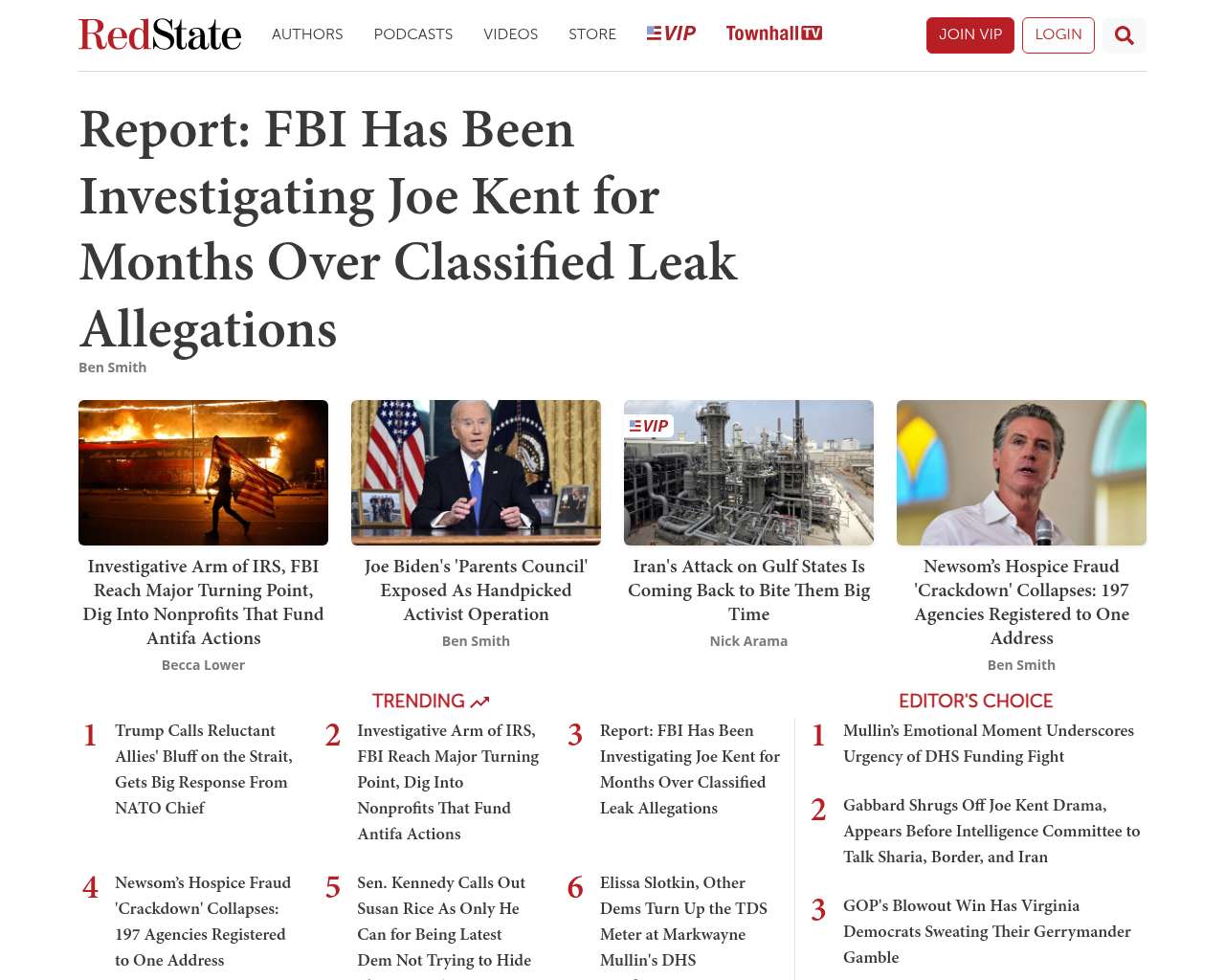Open the Podcasts menu item
The image size is (1225, 980).
(x=412, y=34)
